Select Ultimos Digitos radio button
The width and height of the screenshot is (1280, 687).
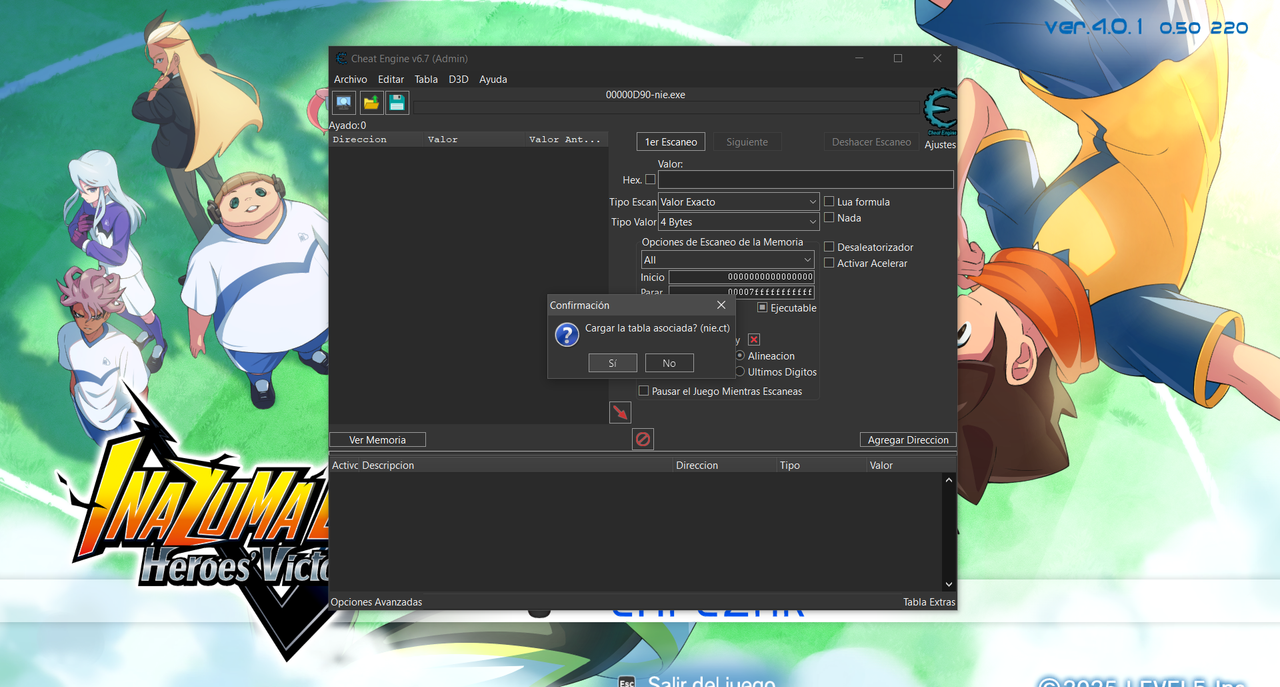[x=740, y=372]
